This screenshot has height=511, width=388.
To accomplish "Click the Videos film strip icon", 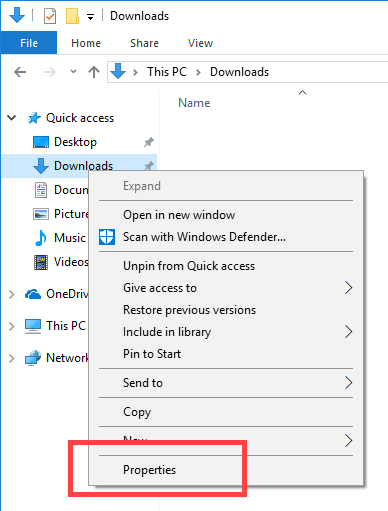I will 41,262.
